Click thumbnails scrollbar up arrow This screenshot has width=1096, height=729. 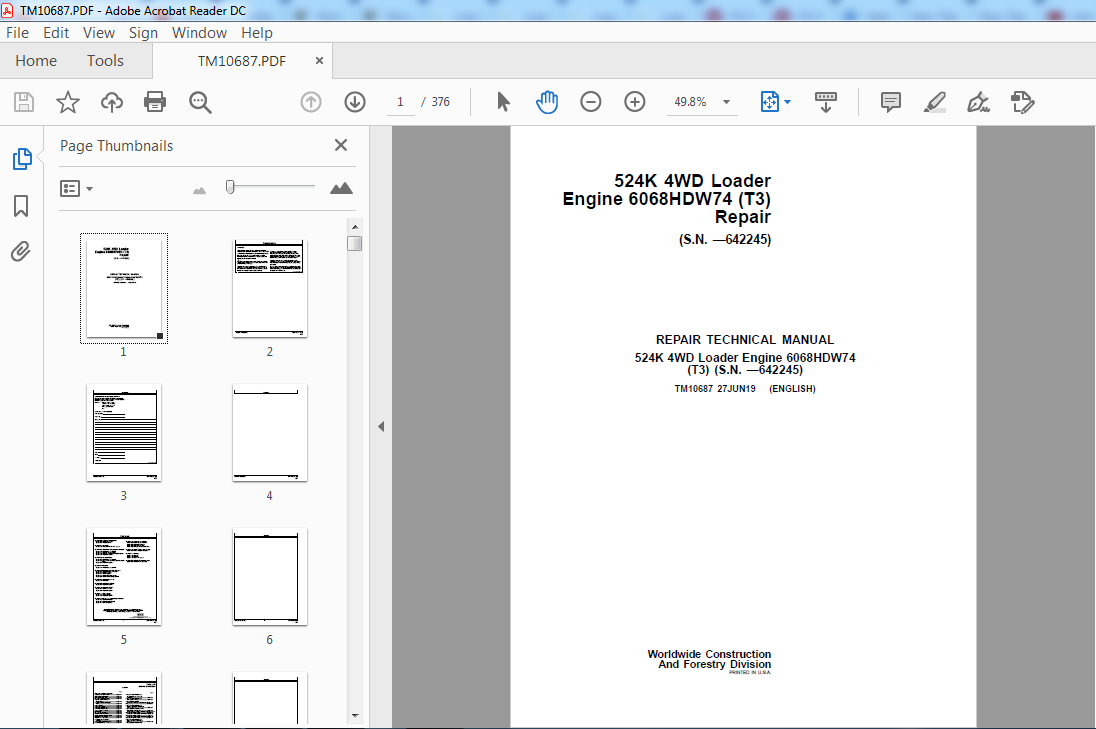(355, 226)
